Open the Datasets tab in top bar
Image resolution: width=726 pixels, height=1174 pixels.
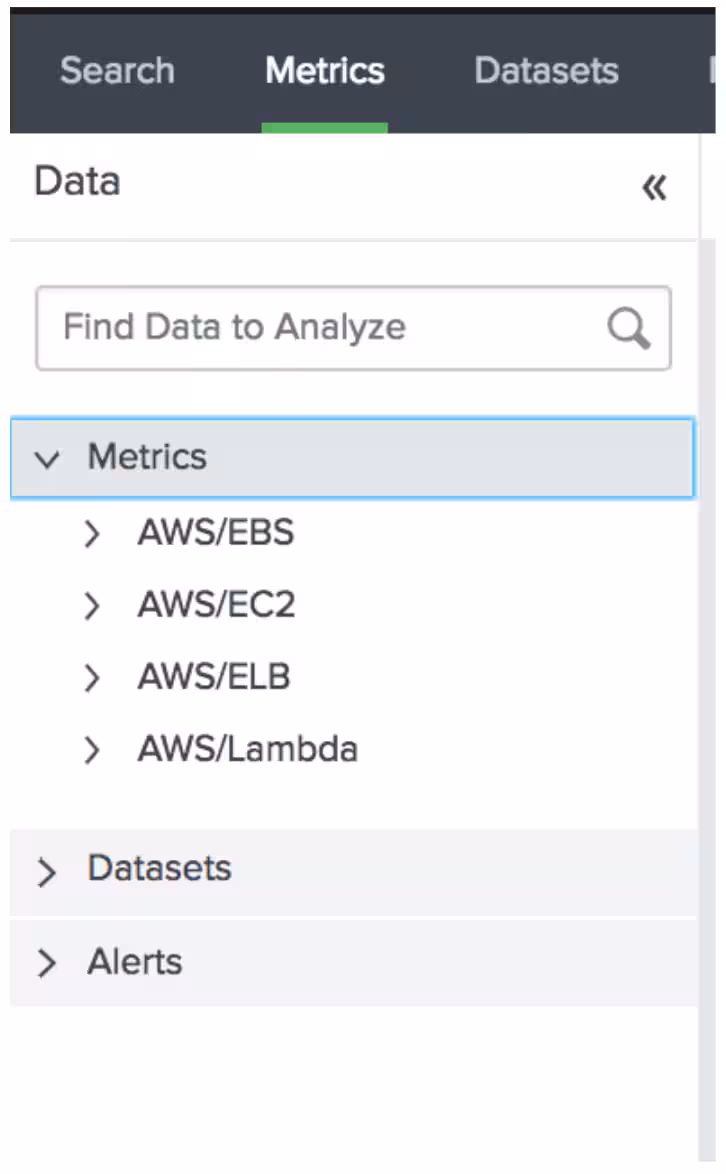[546, 71]
